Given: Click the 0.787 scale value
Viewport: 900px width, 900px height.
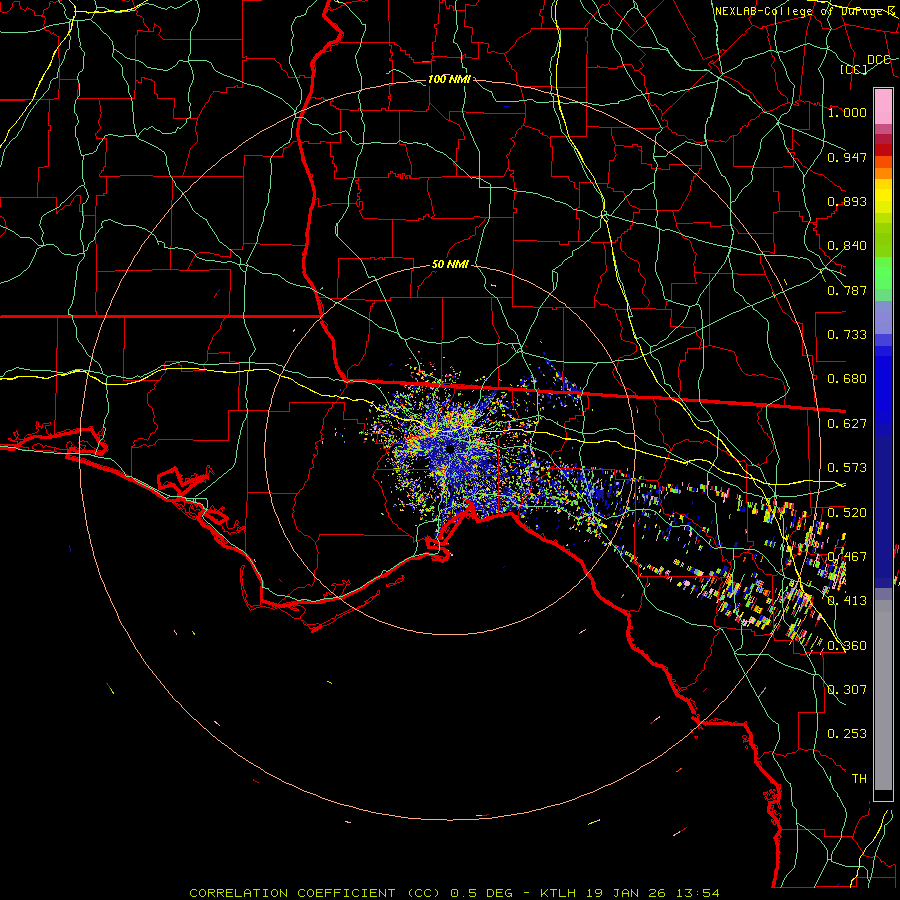Looking at the screenshot, I should [847, 290].
